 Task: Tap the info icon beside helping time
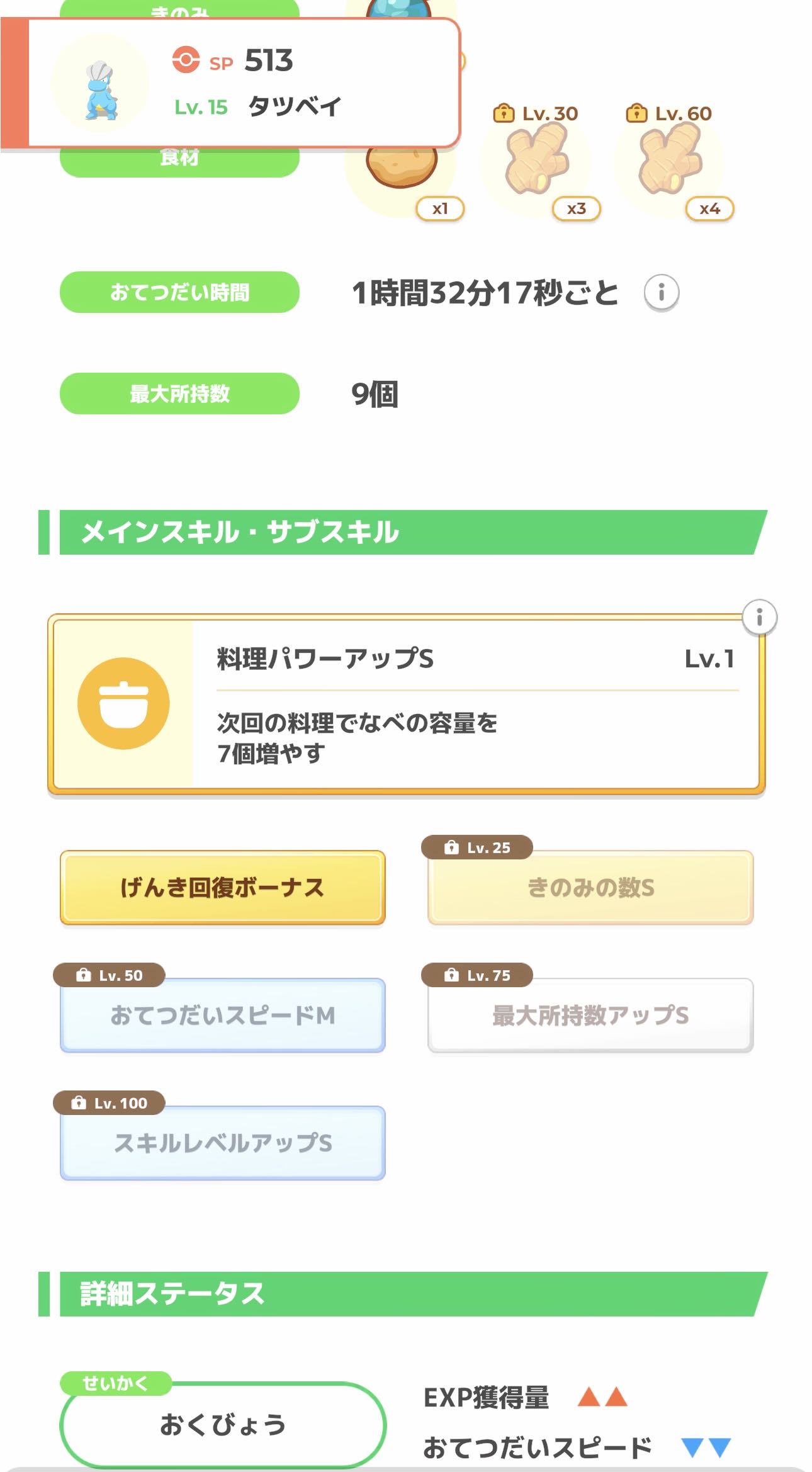pyautogui.click(x=661, y=293)
